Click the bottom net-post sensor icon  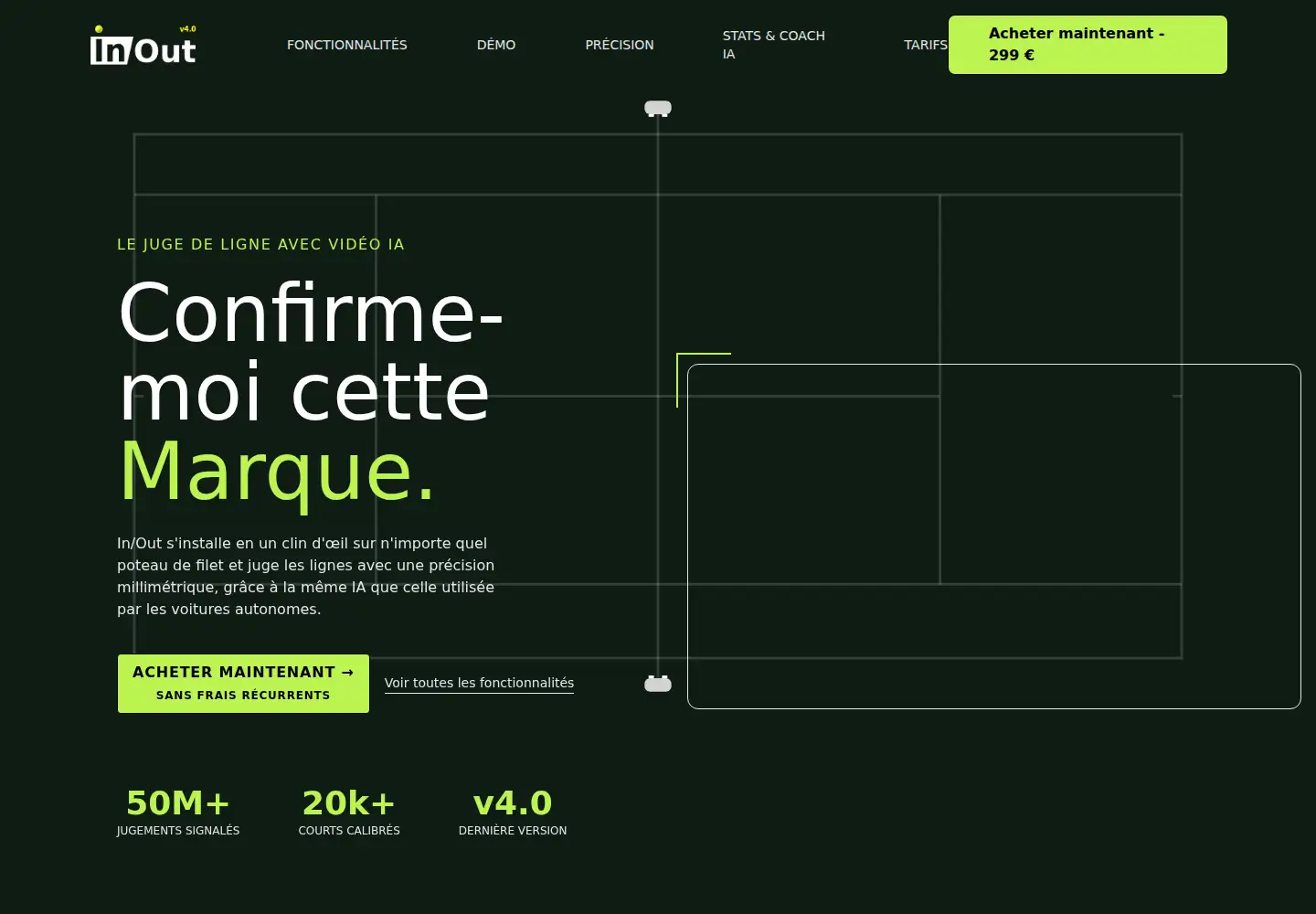tap(658, 683)
